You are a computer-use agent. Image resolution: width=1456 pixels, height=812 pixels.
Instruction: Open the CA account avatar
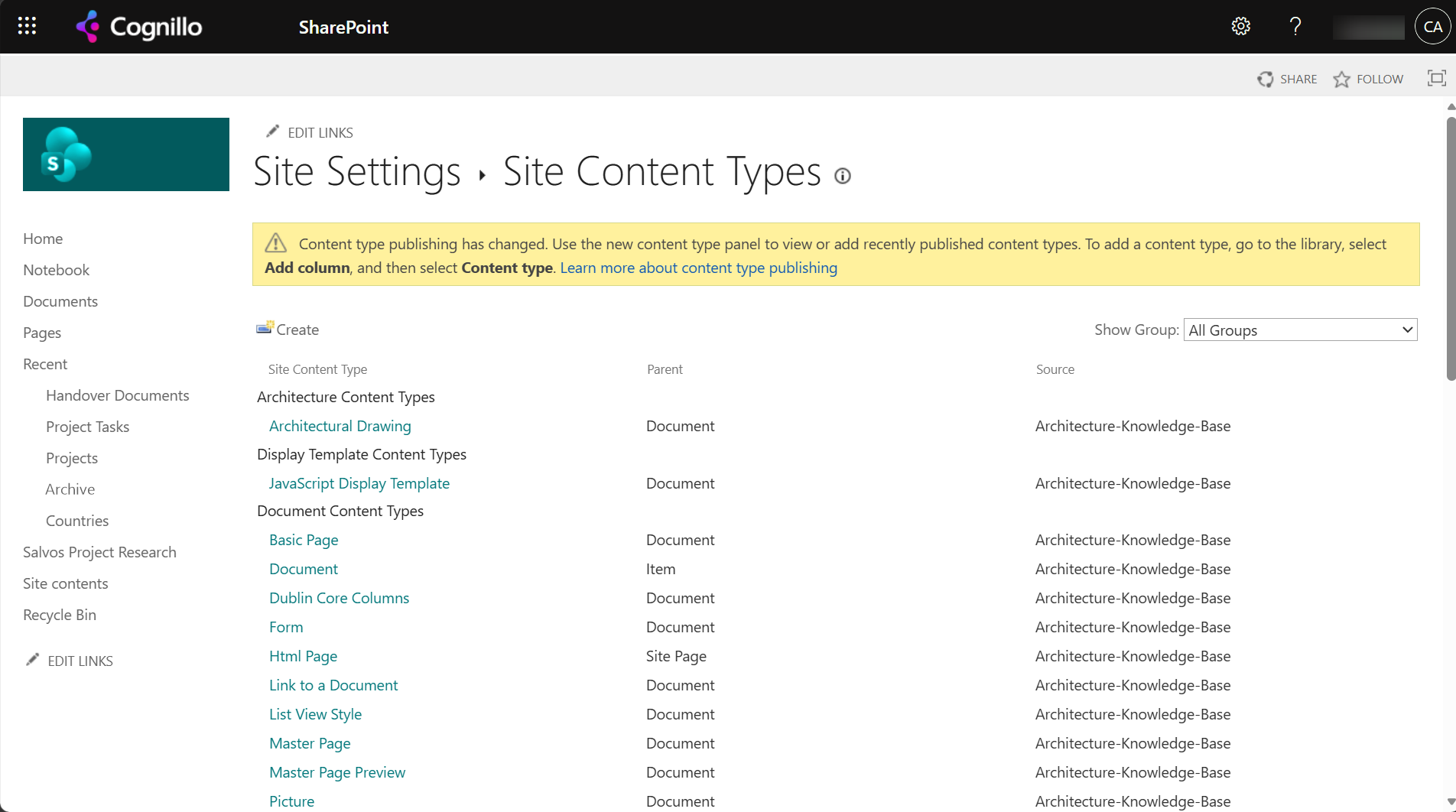click(x=1432, y=27)
